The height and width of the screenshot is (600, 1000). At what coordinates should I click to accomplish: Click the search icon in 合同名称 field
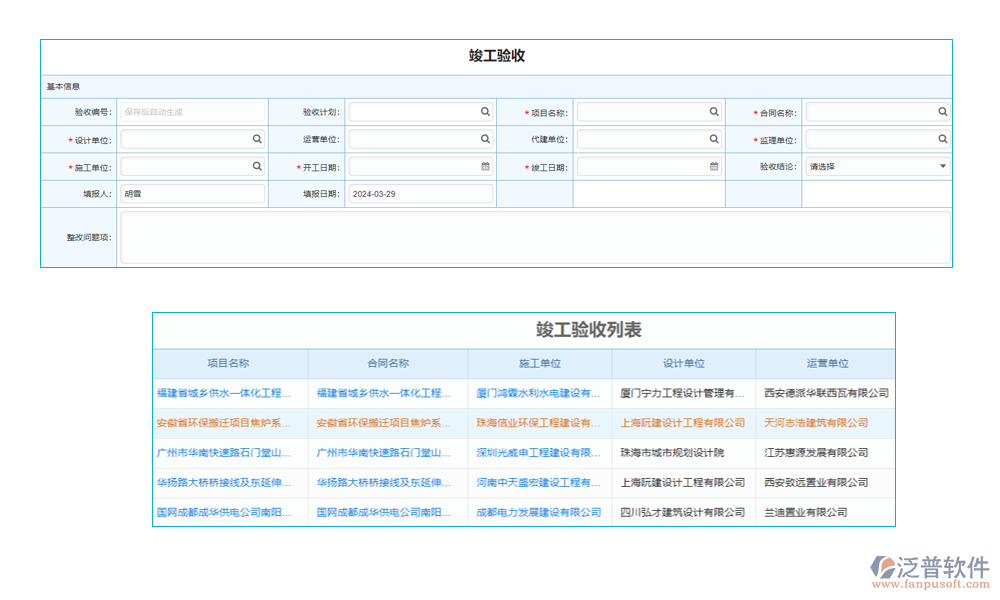942,112
